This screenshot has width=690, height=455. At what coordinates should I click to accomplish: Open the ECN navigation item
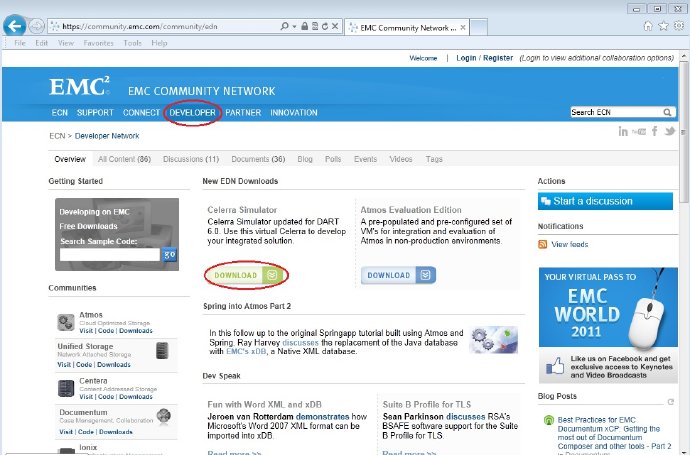(59, 113)
